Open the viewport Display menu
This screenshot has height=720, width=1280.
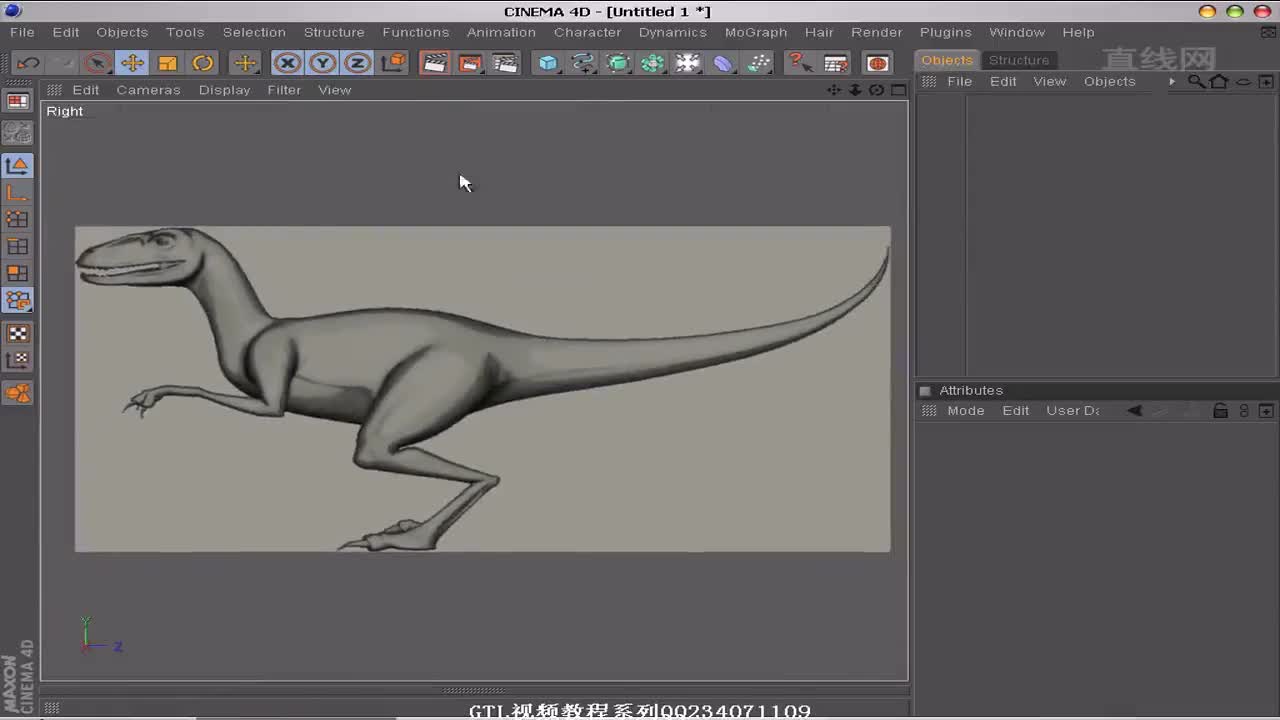[224, 90]
